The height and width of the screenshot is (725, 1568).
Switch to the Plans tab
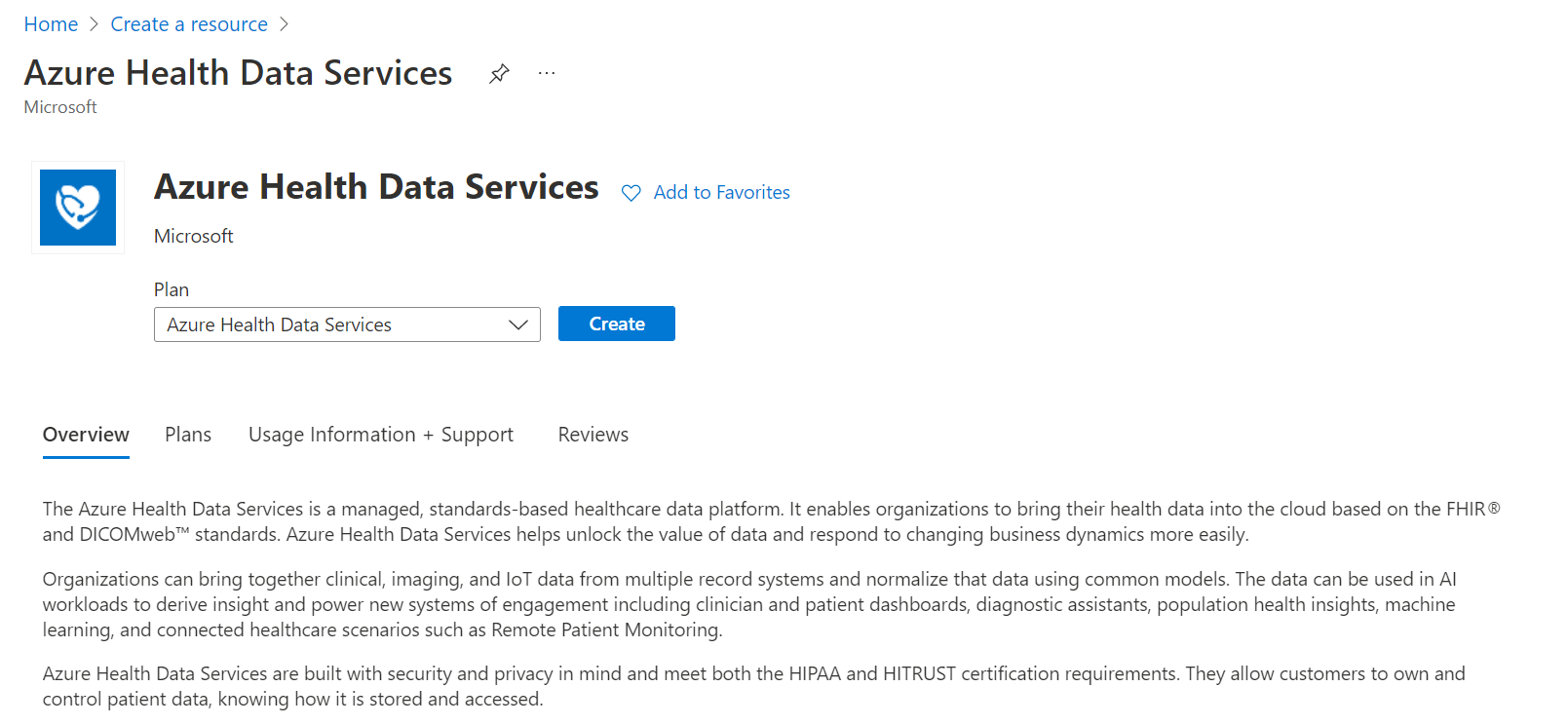[x=188, y=435]
